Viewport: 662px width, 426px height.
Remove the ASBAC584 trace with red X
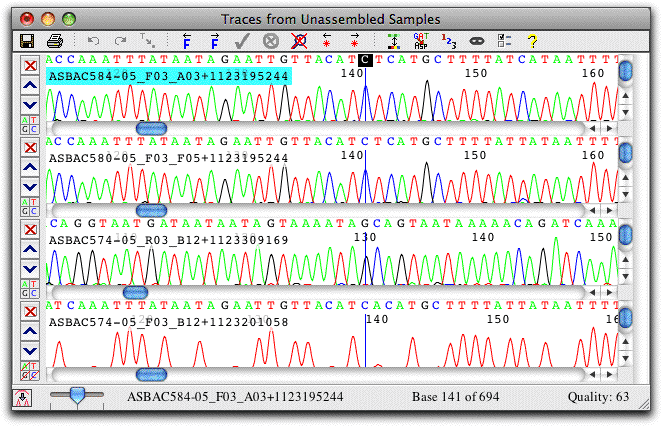pyautogui.click(x=30, y=66)
